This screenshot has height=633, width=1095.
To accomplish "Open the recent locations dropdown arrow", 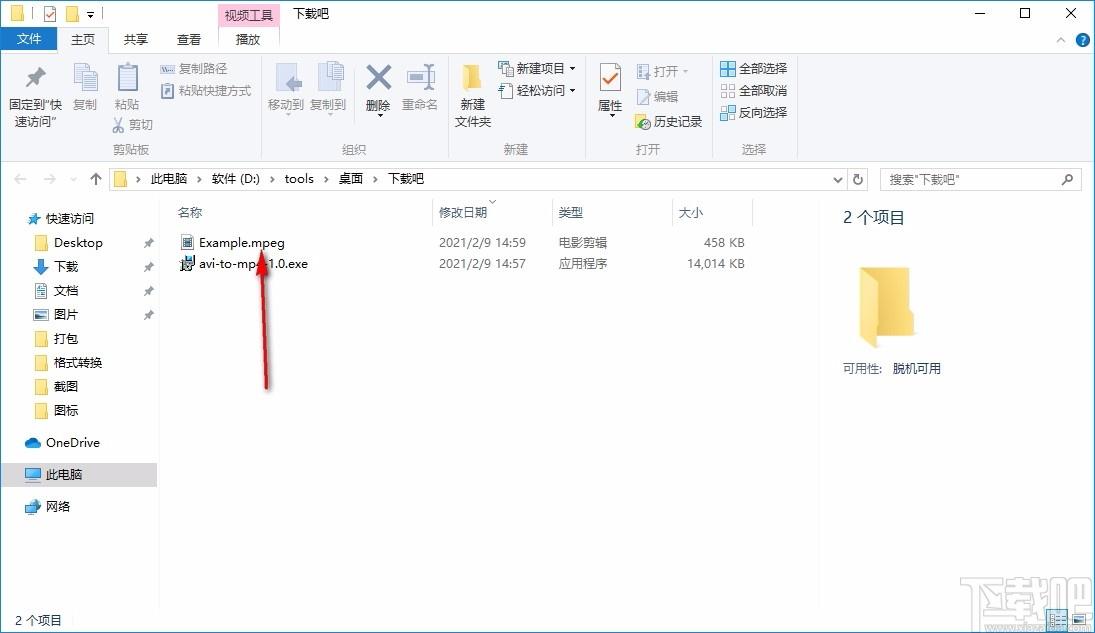I will pyautogui.click(x=73, y=180).
